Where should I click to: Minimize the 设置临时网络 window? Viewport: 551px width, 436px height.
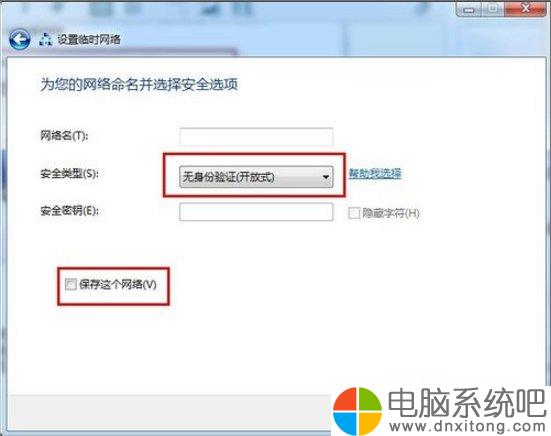point(468,9)
